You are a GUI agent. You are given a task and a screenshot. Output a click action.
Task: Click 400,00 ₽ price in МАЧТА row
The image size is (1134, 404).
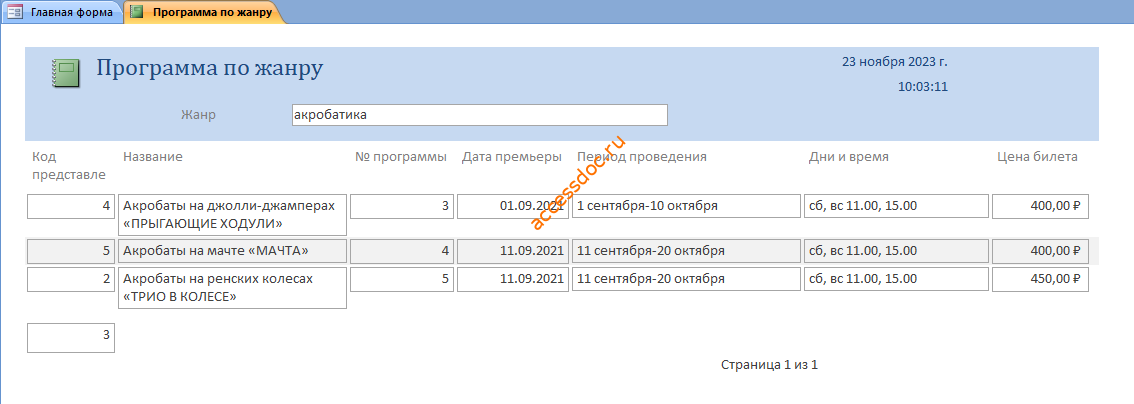click(1040, 252)
